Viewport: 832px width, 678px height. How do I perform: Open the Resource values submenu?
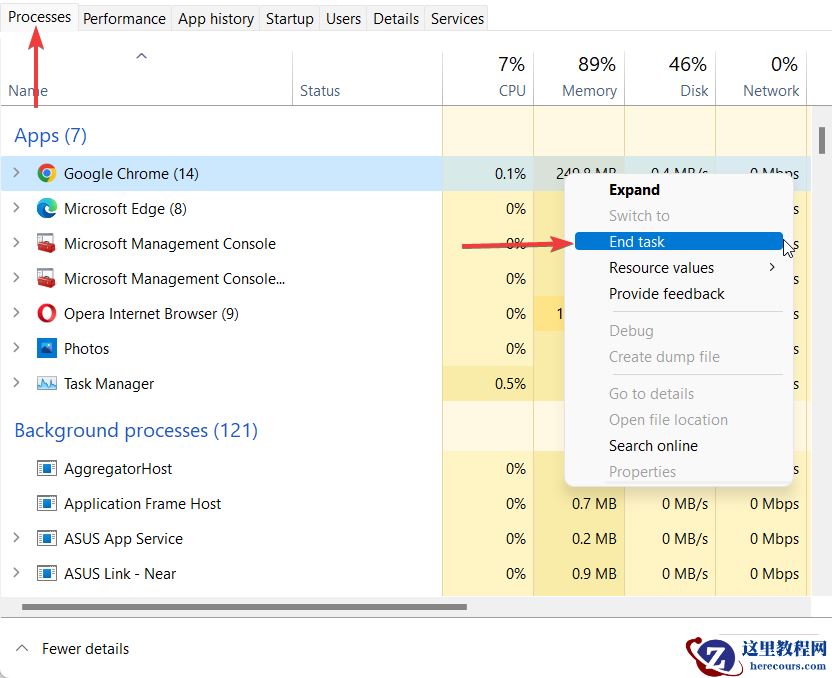661,268
